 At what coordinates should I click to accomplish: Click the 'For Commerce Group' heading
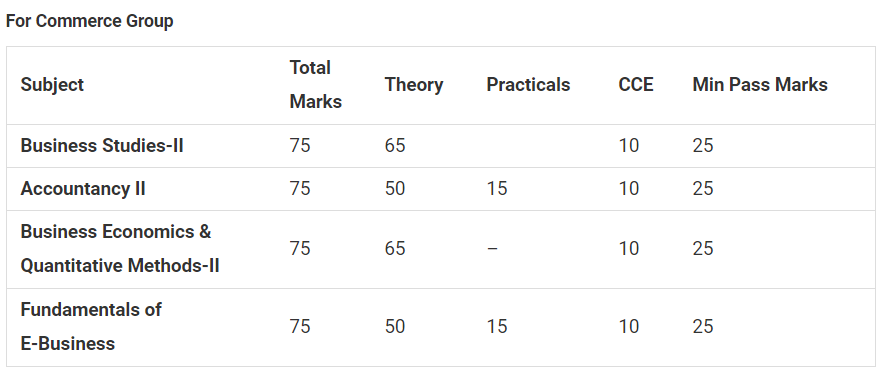click(x=89, y=21)
